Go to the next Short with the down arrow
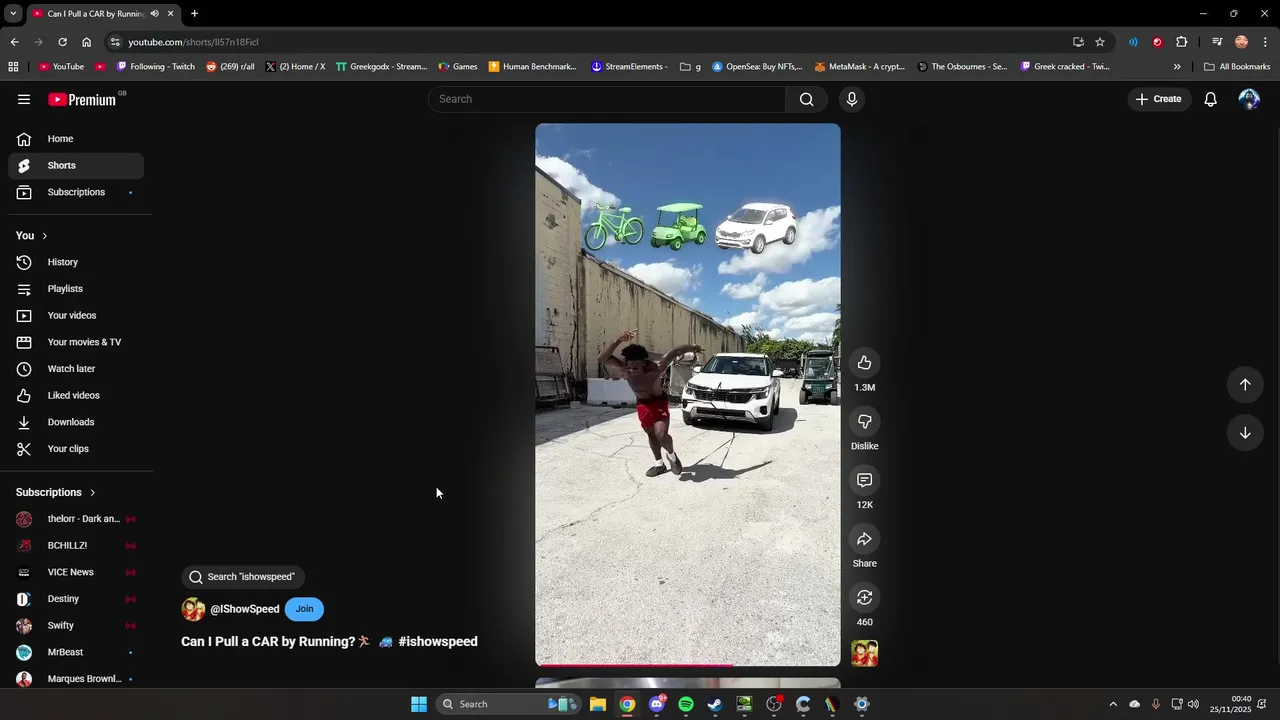This screenshot has width=1280, height=720. (1245, 433)
